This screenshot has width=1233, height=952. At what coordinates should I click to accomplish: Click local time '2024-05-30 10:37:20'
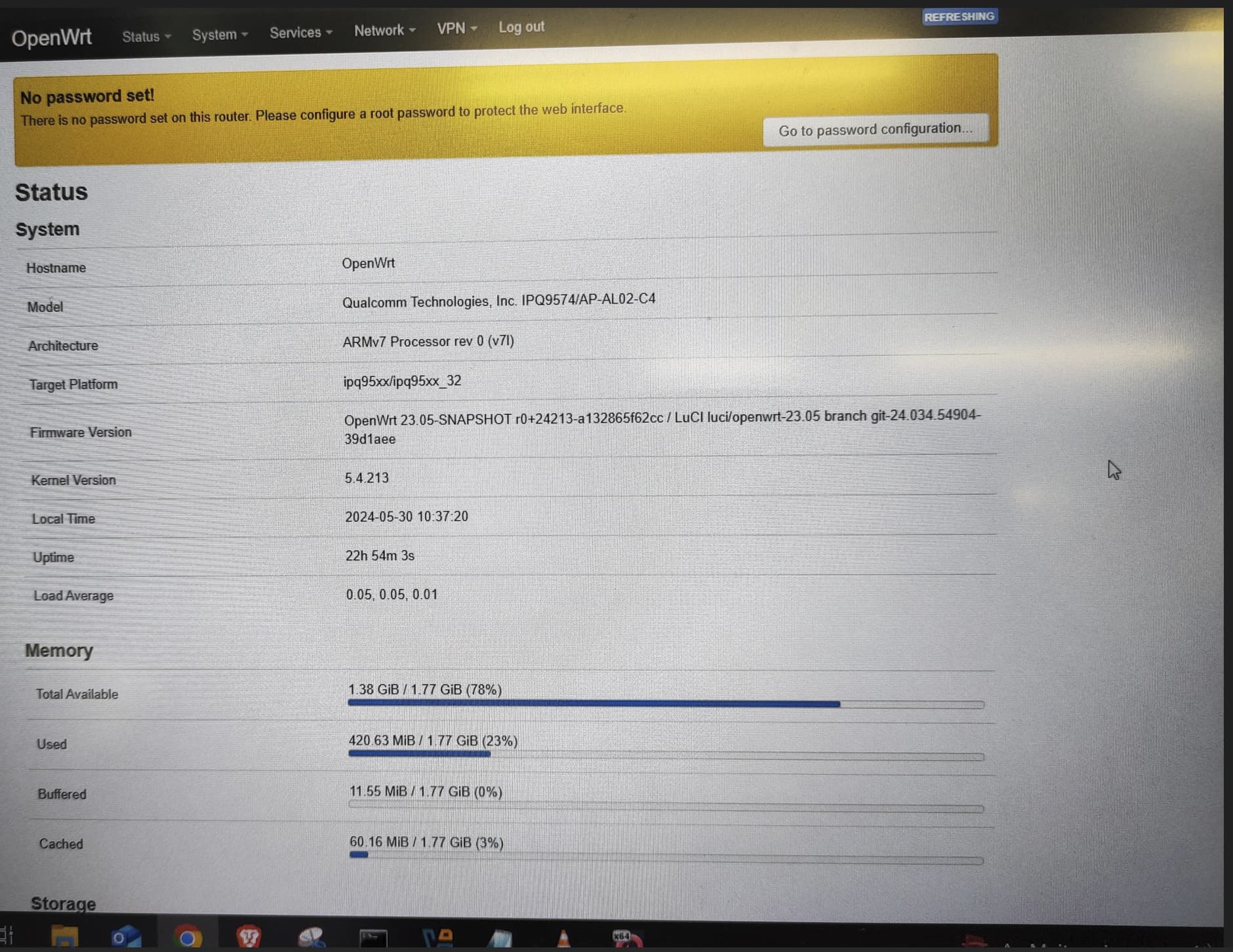[x=407, y=517]
